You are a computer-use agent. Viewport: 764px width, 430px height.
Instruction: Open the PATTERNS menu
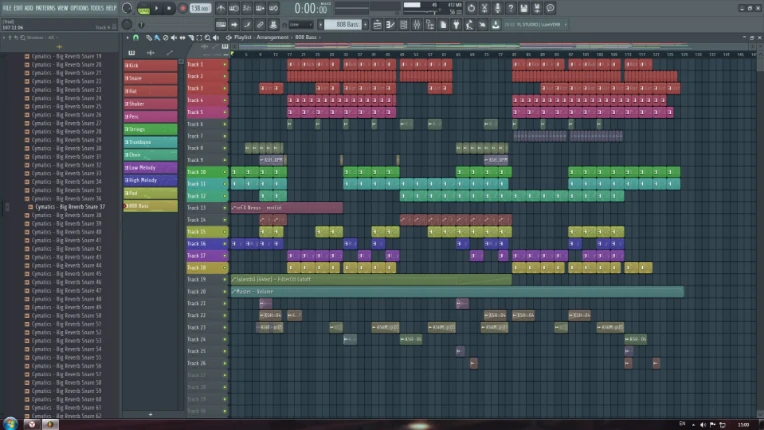[x=44, y=8]
